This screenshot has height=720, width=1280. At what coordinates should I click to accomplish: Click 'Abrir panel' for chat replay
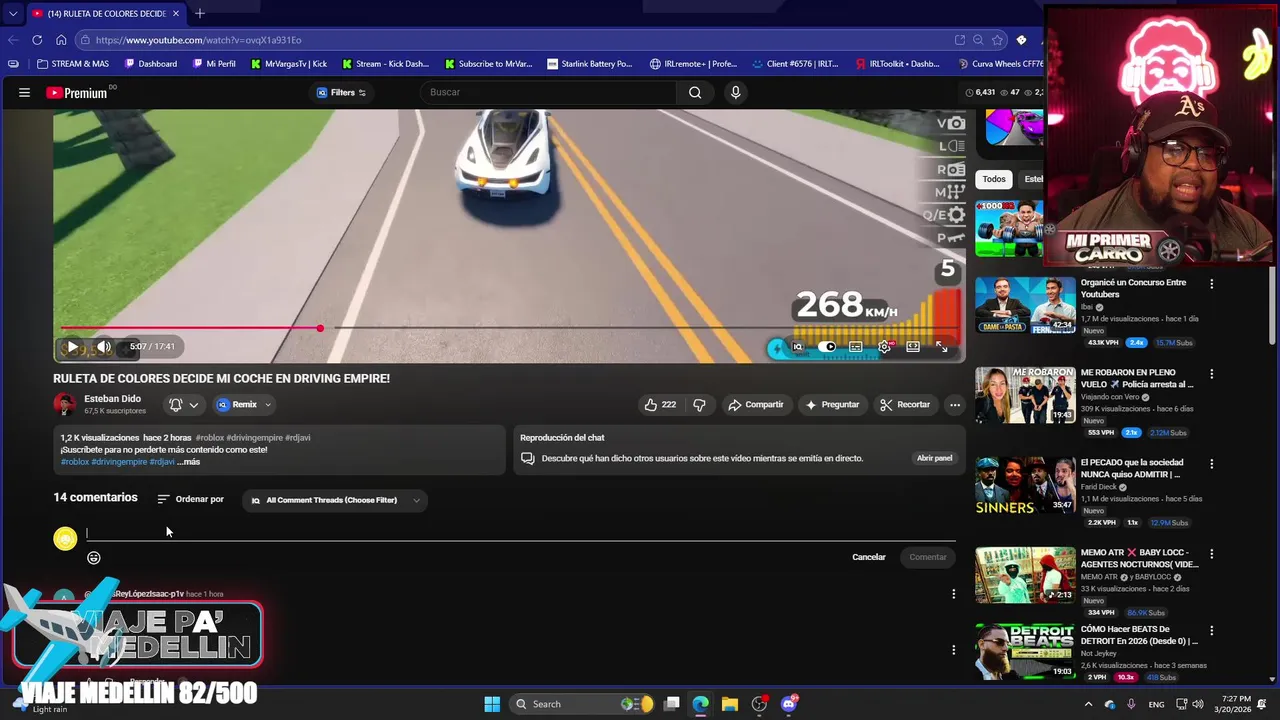point(935,458)
